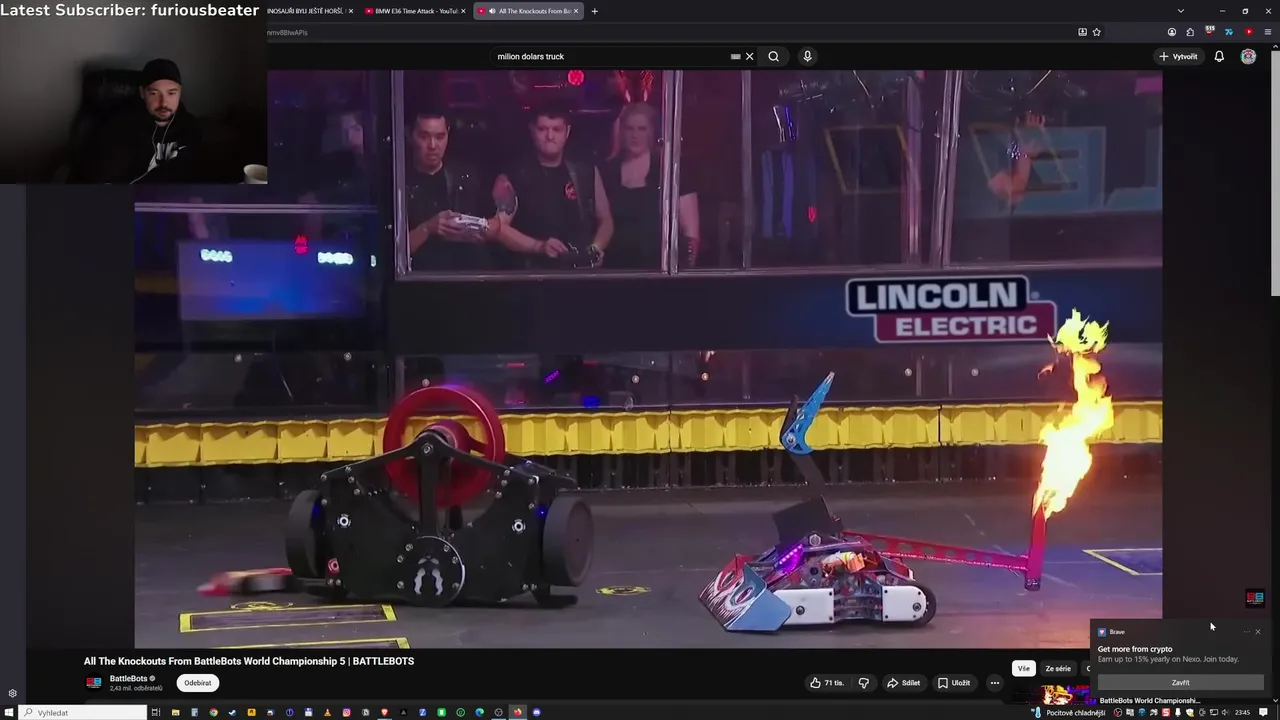Subscribe with the Odebírat button
The image size is (1280, 720).
197,683
